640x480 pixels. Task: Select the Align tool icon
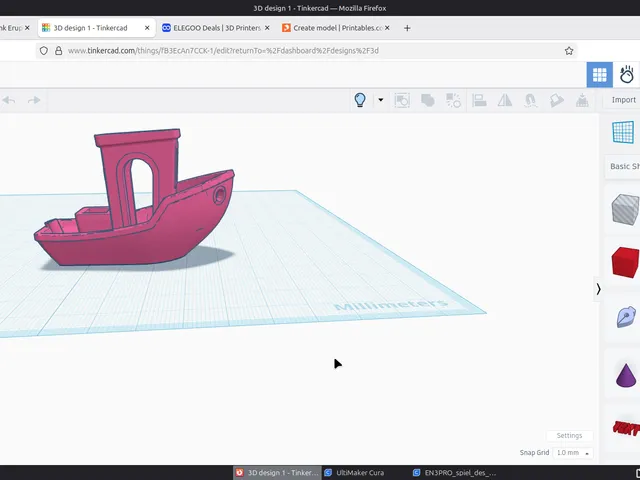pos(479,100)
